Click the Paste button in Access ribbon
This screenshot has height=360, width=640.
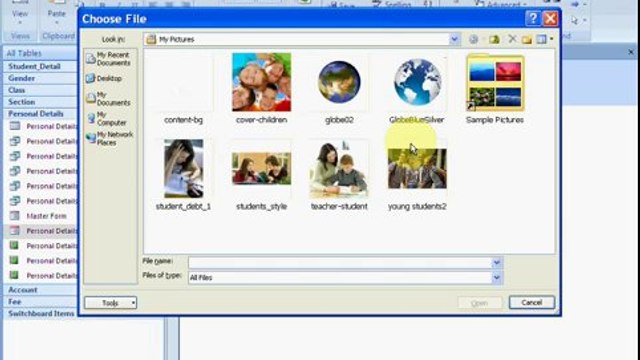[x=56, y=14]
